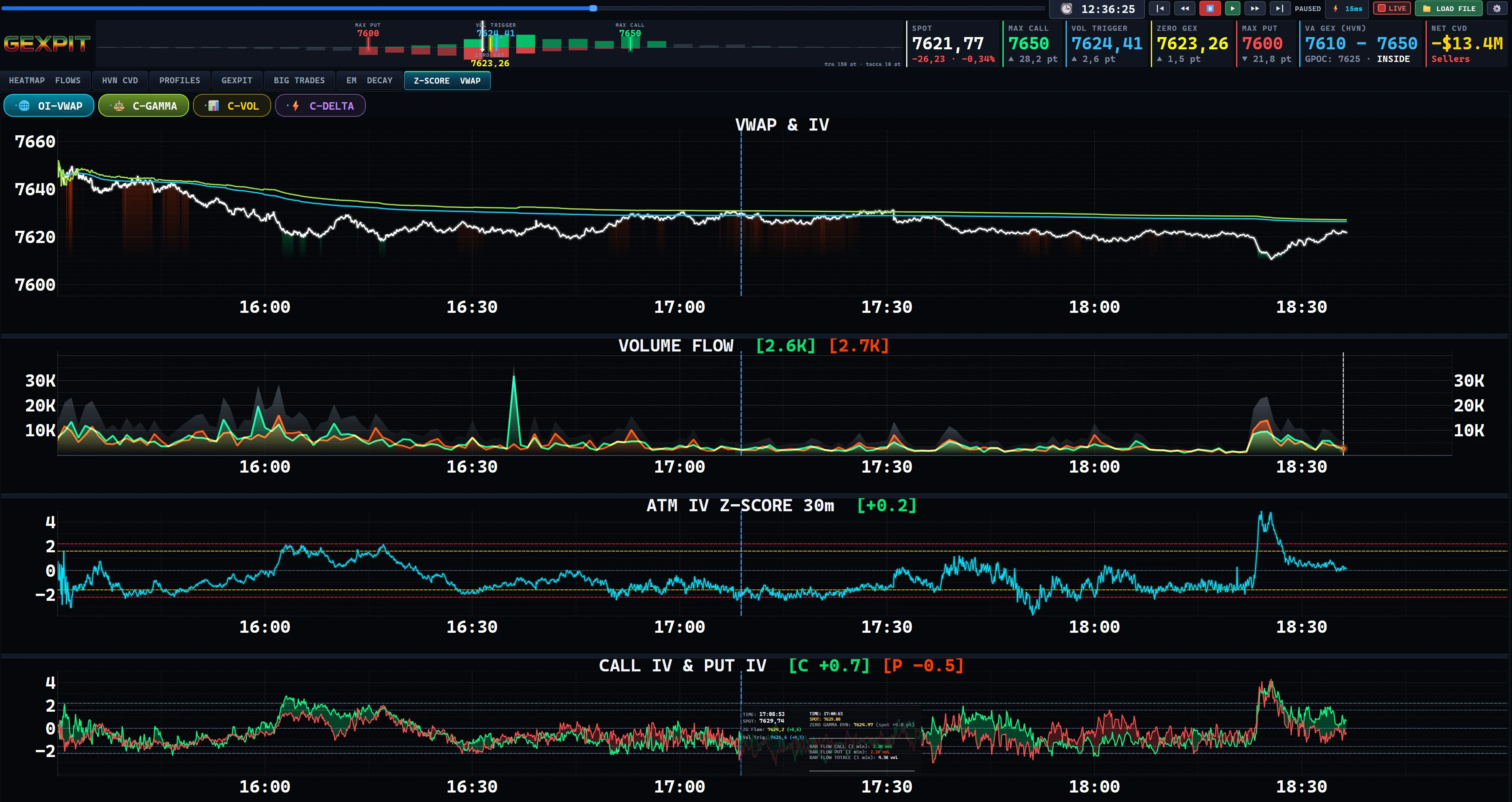Click the VA GEX 7610 – 7650 range
Screen dimensions: 1512x802
pyautogui.click(x=1361, y=43)
